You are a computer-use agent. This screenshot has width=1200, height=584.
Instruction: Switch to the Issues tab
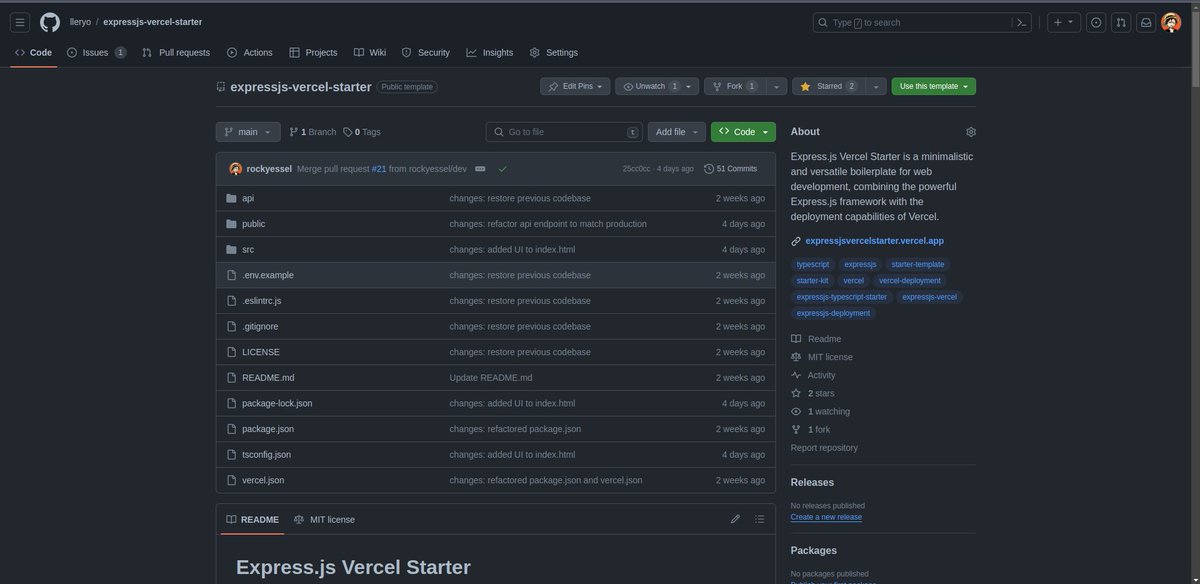(x=96, y=52)
